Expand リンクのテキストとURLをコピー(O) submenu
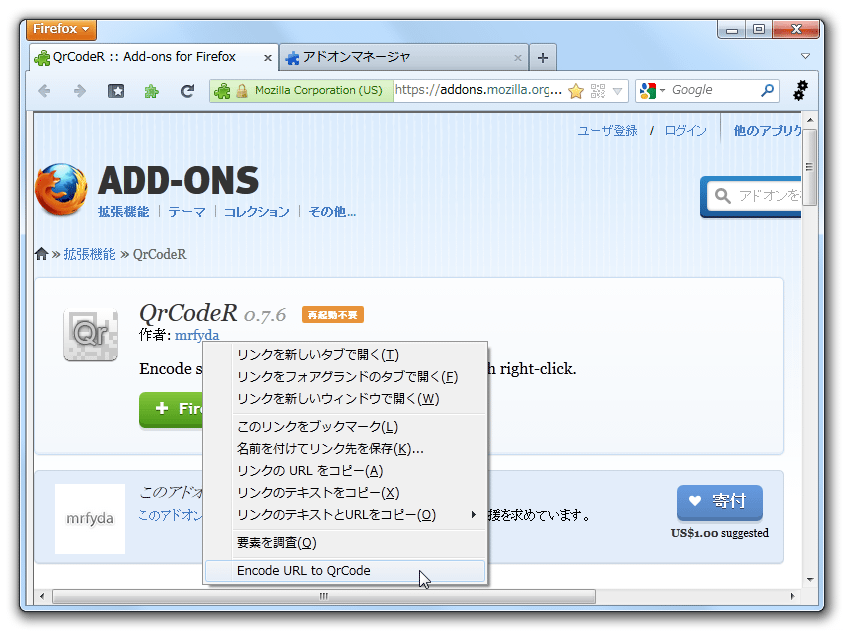This screenshot has width=847, height=635. click(x=345, y=515)
